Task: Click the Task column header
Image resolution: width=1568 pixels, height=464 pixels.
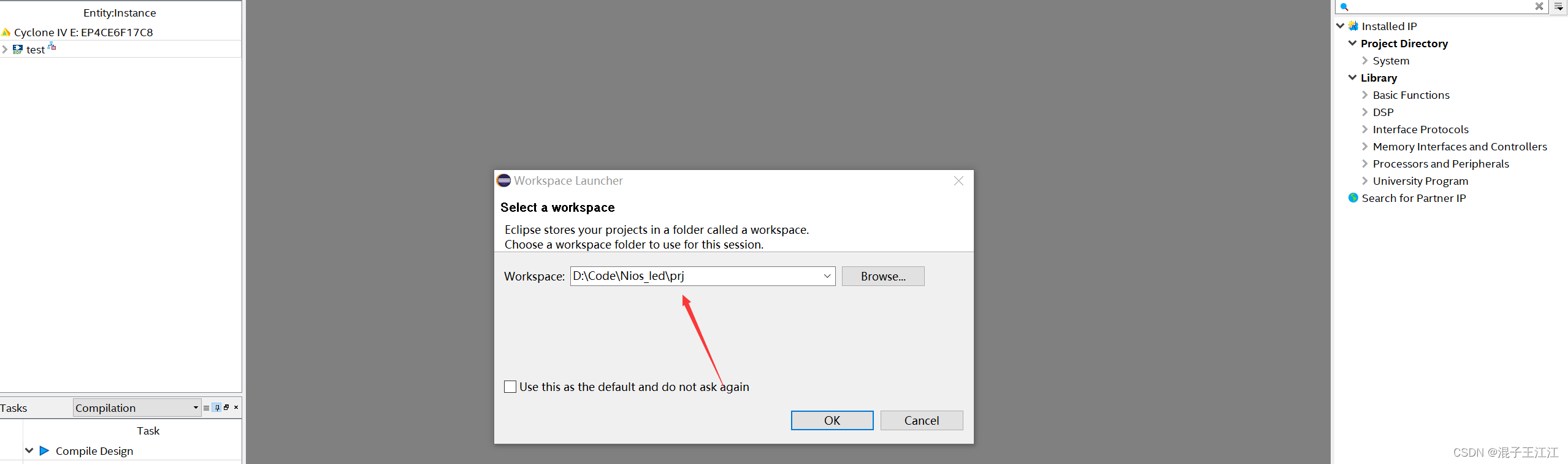Action: (x=148, y=431)
